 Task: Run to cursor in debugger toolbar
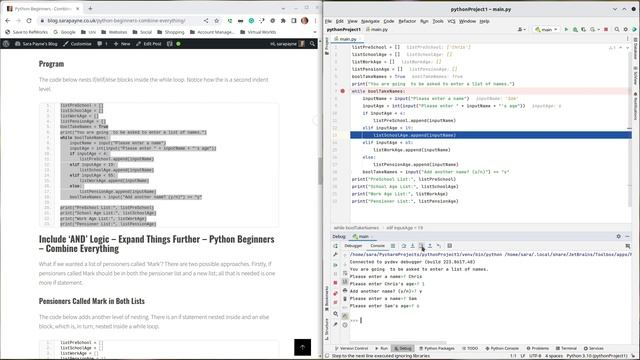click(439, 246)
